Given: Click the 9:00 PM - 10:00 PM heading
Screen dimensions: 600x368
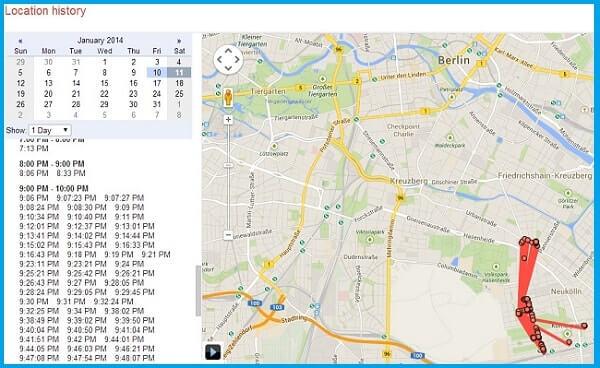Looking at the screenshot, I should point(54,188).
